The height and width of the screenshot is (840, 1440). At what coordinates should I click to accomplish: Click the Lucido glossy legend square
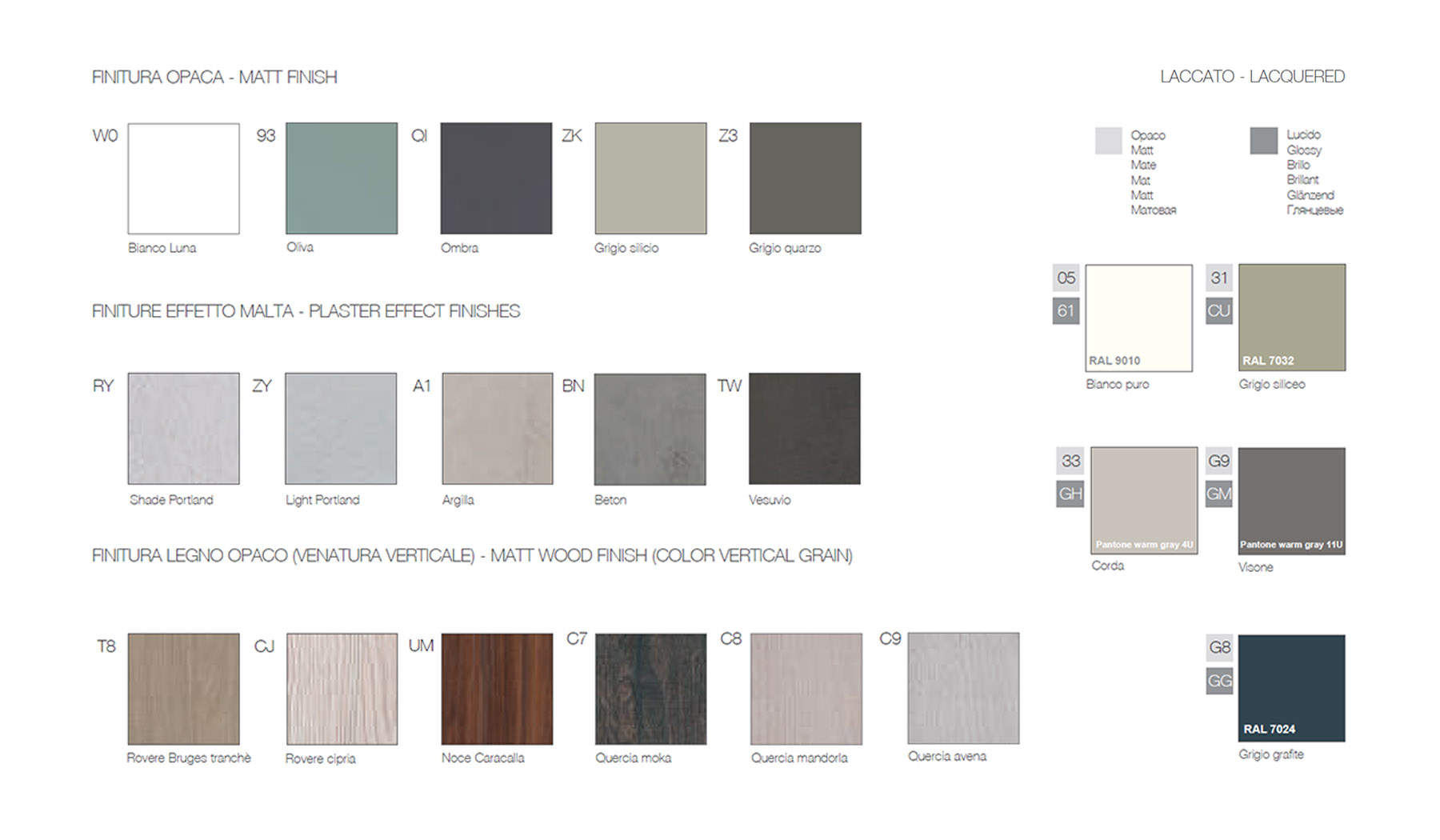[x=1263, y=141]
